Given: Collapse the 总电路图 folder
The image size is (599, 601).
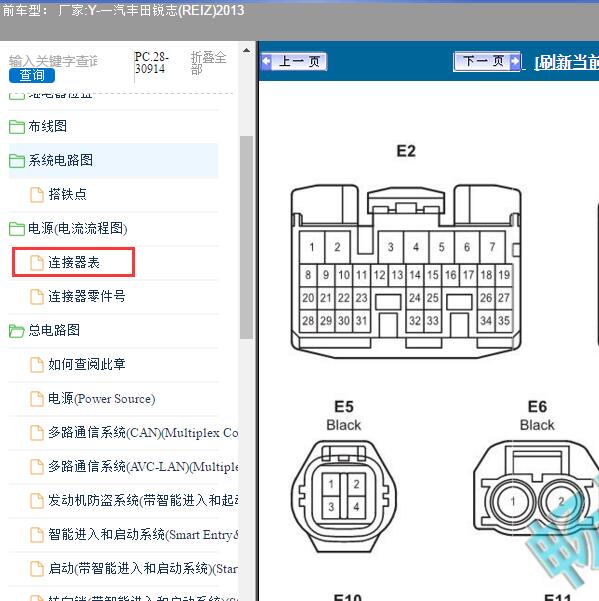Looking at the screenshot, I should [x=54, y=330].
